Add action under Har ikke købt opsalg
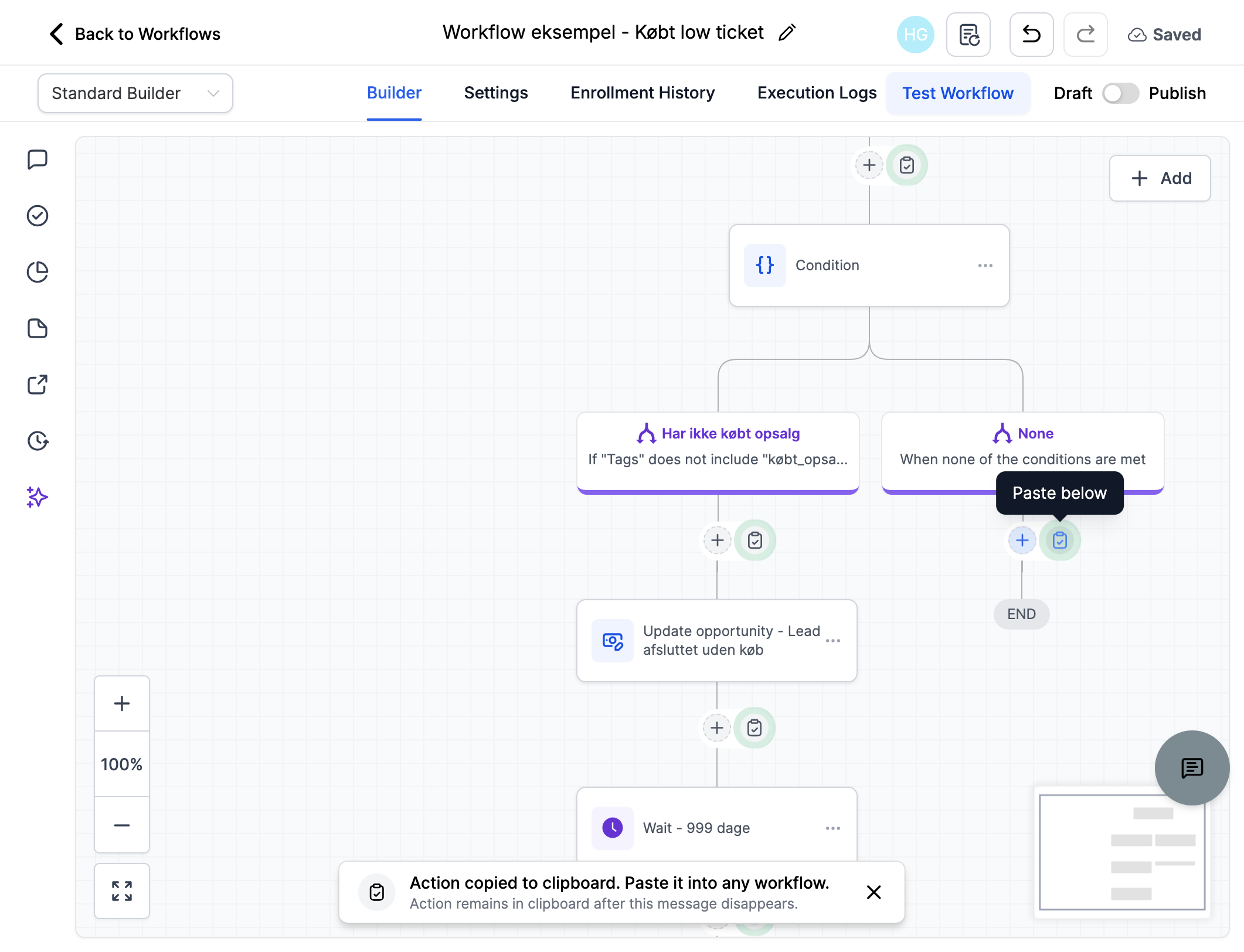1244x952 pixels. [718, 540]
